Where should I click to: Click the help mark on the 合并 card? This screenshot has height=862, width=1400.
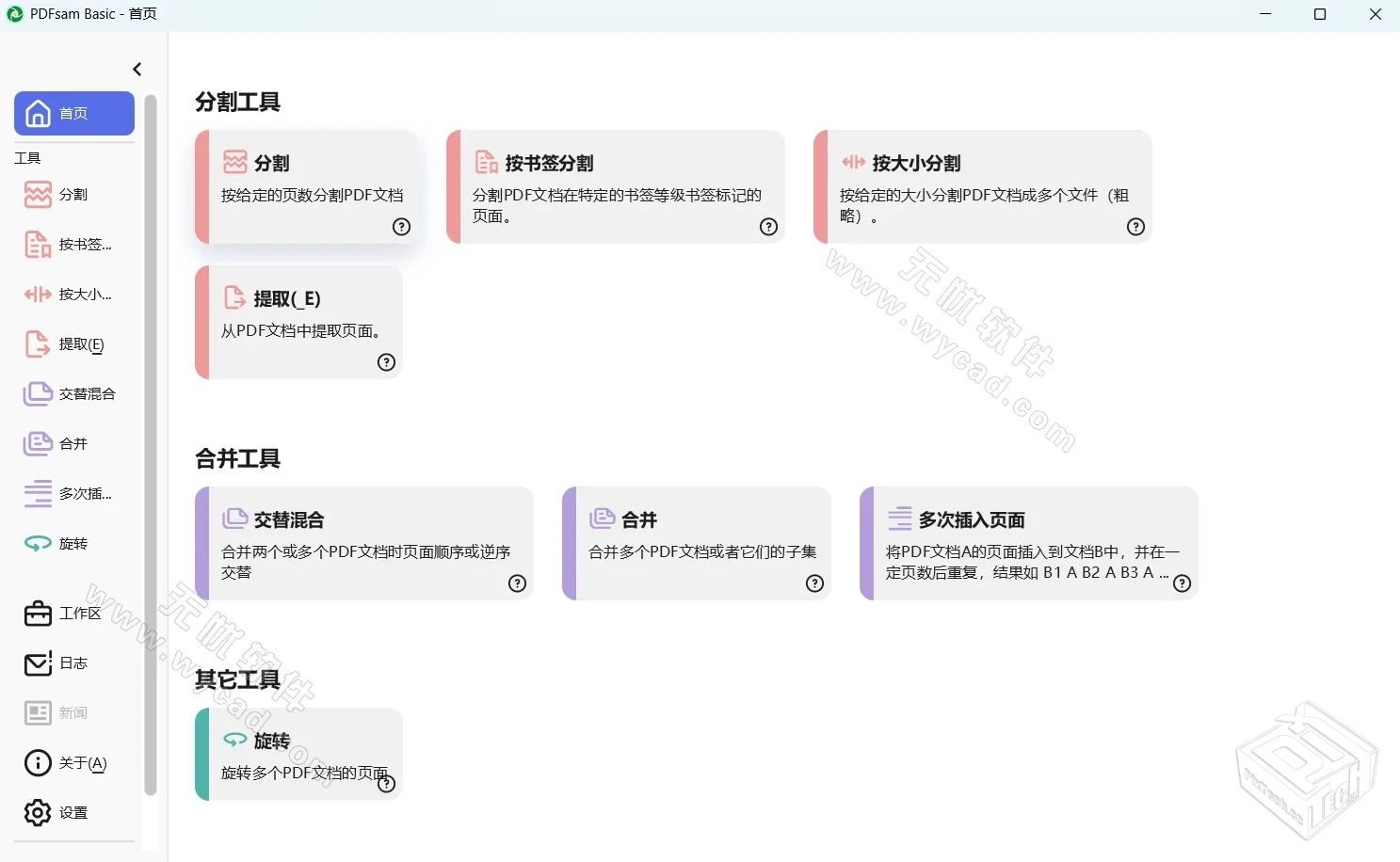point(814,583)
